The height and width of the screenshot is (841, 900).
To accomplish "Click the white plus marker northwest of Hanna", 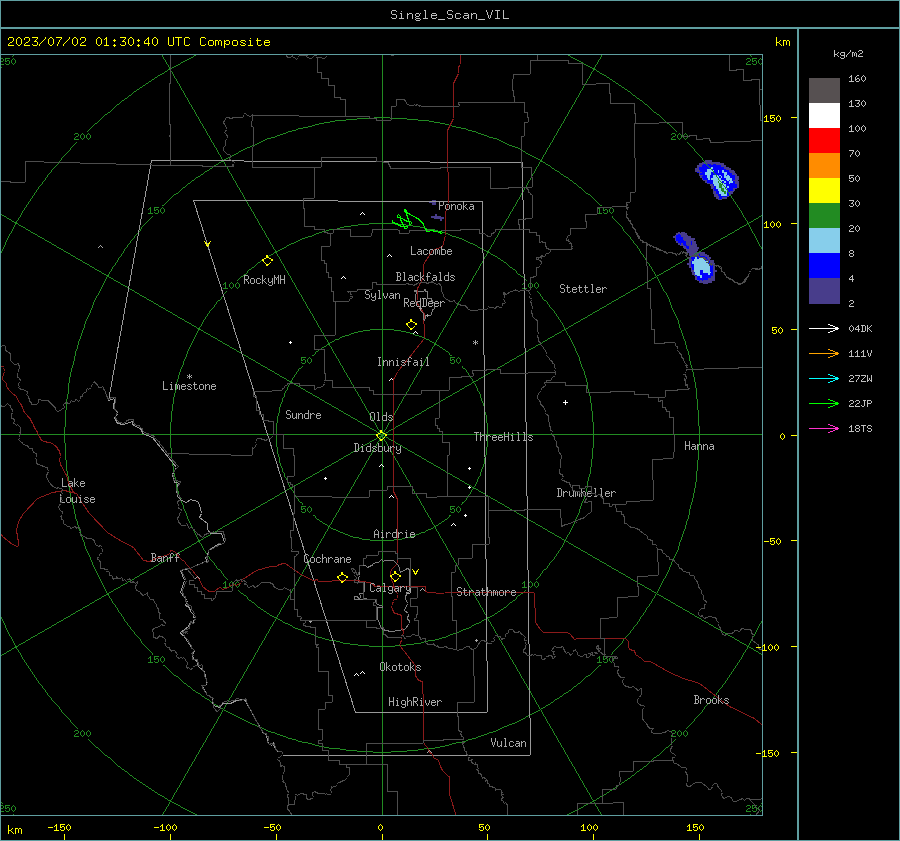I will coord(565,402).
